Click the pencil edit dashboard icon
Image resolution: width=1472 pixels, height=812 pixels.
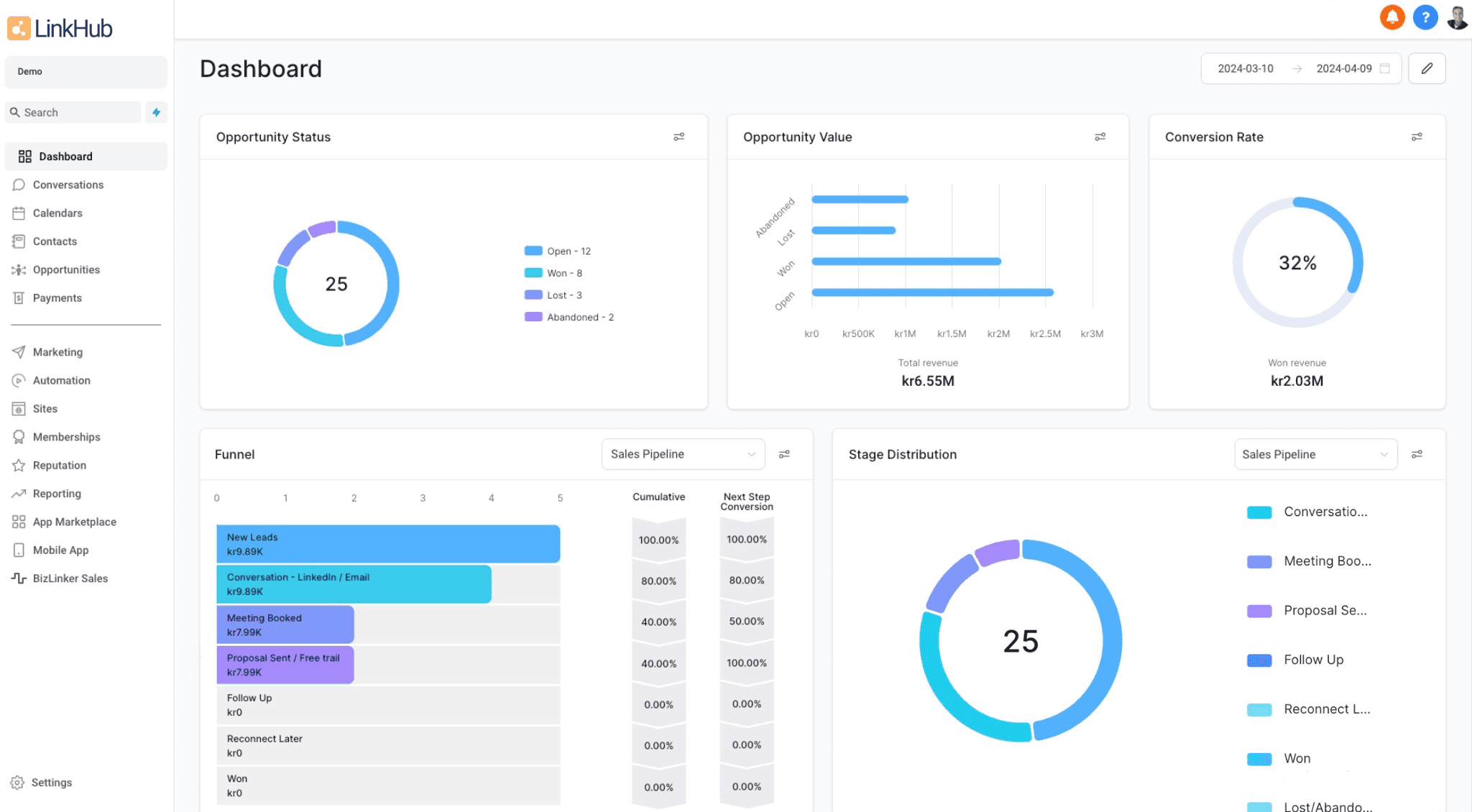click(x=1427, y=68)
